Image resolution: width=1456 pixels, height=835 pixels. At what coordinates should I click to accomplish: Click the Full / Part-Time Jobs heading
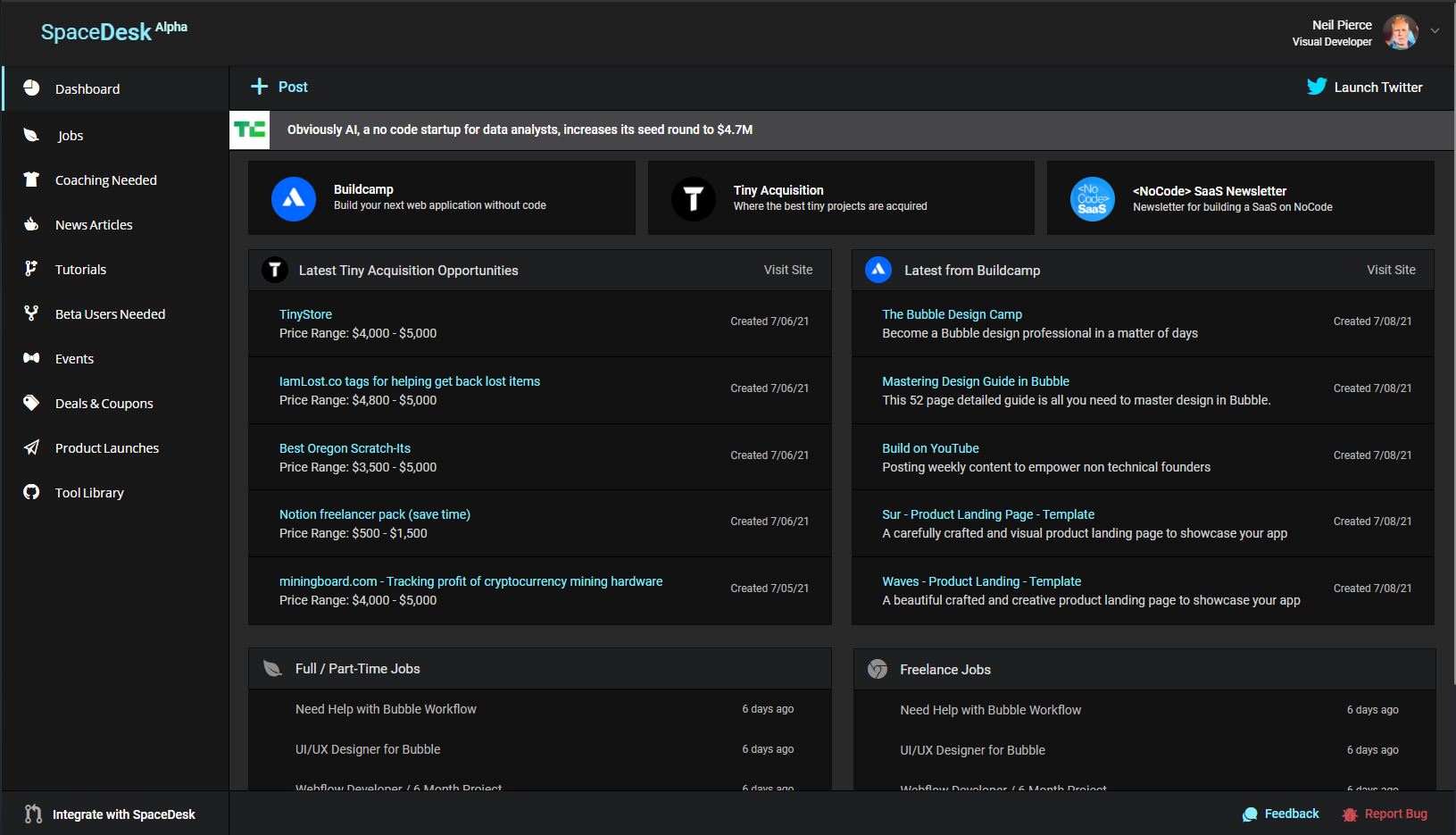[x=357, y=668]
